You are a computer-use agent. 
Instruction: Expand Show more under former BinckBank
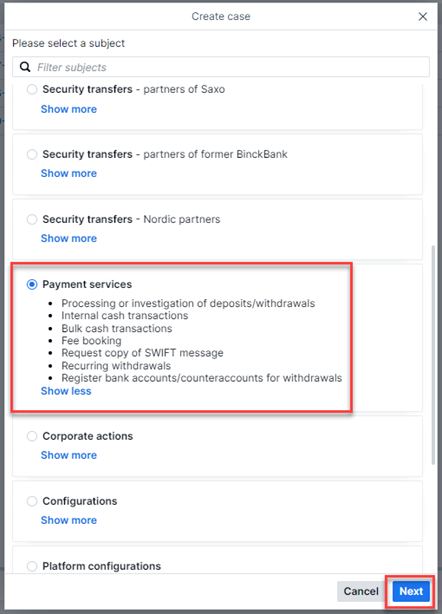click(69, 173)
